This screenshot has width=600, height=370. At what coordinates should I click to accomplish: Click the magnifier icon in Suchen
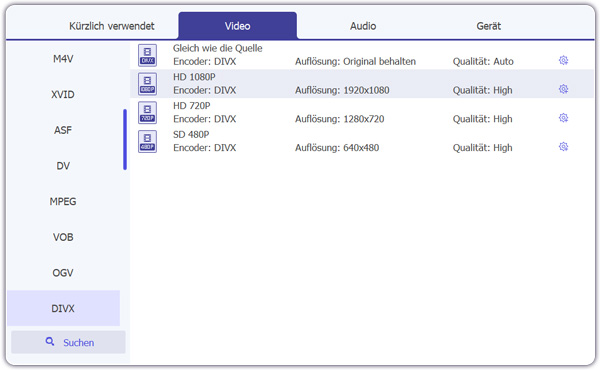pos(50,341)
